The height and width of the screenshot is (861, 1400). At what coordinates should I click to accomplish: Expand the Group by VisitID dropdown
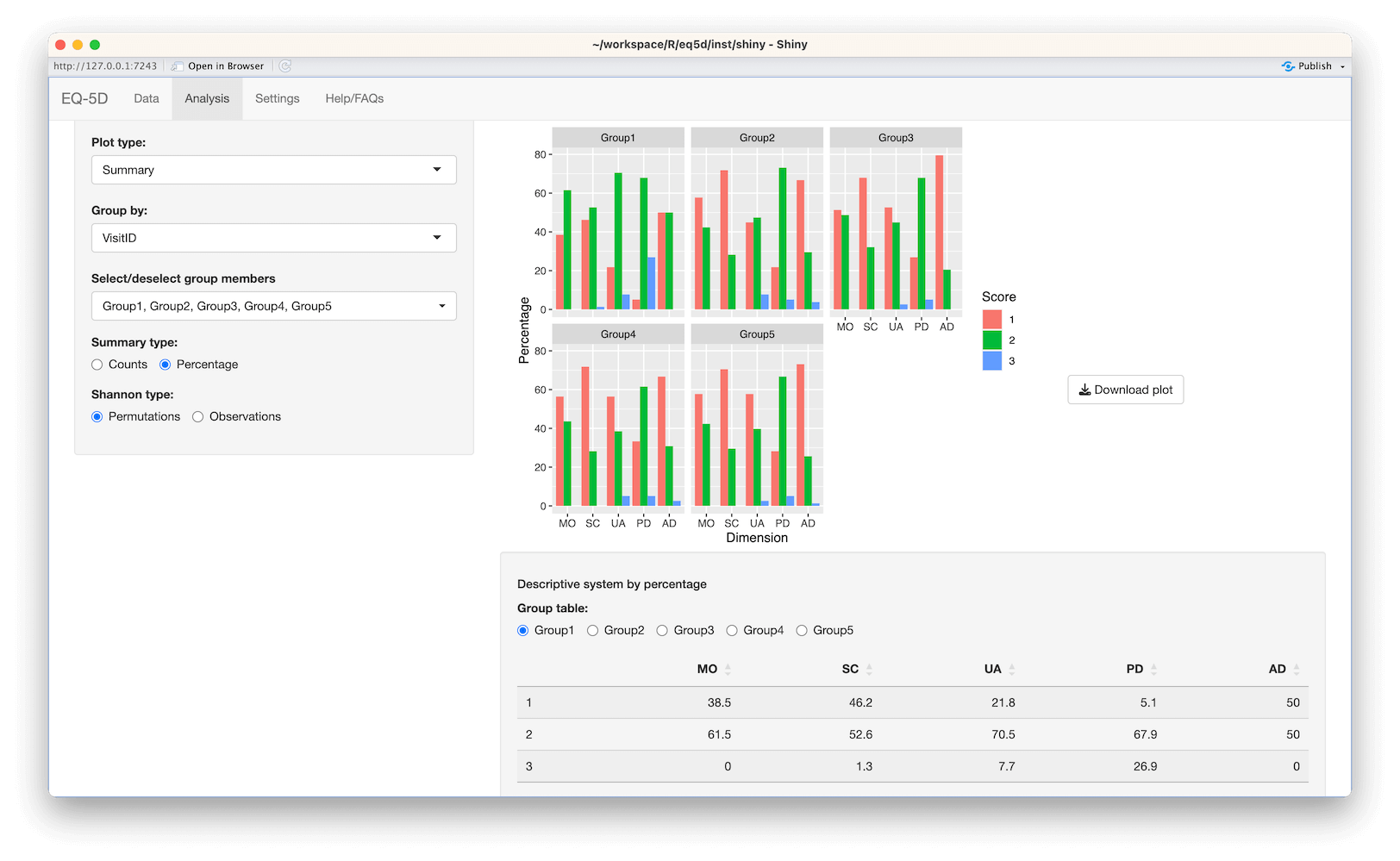click(273, 238)
